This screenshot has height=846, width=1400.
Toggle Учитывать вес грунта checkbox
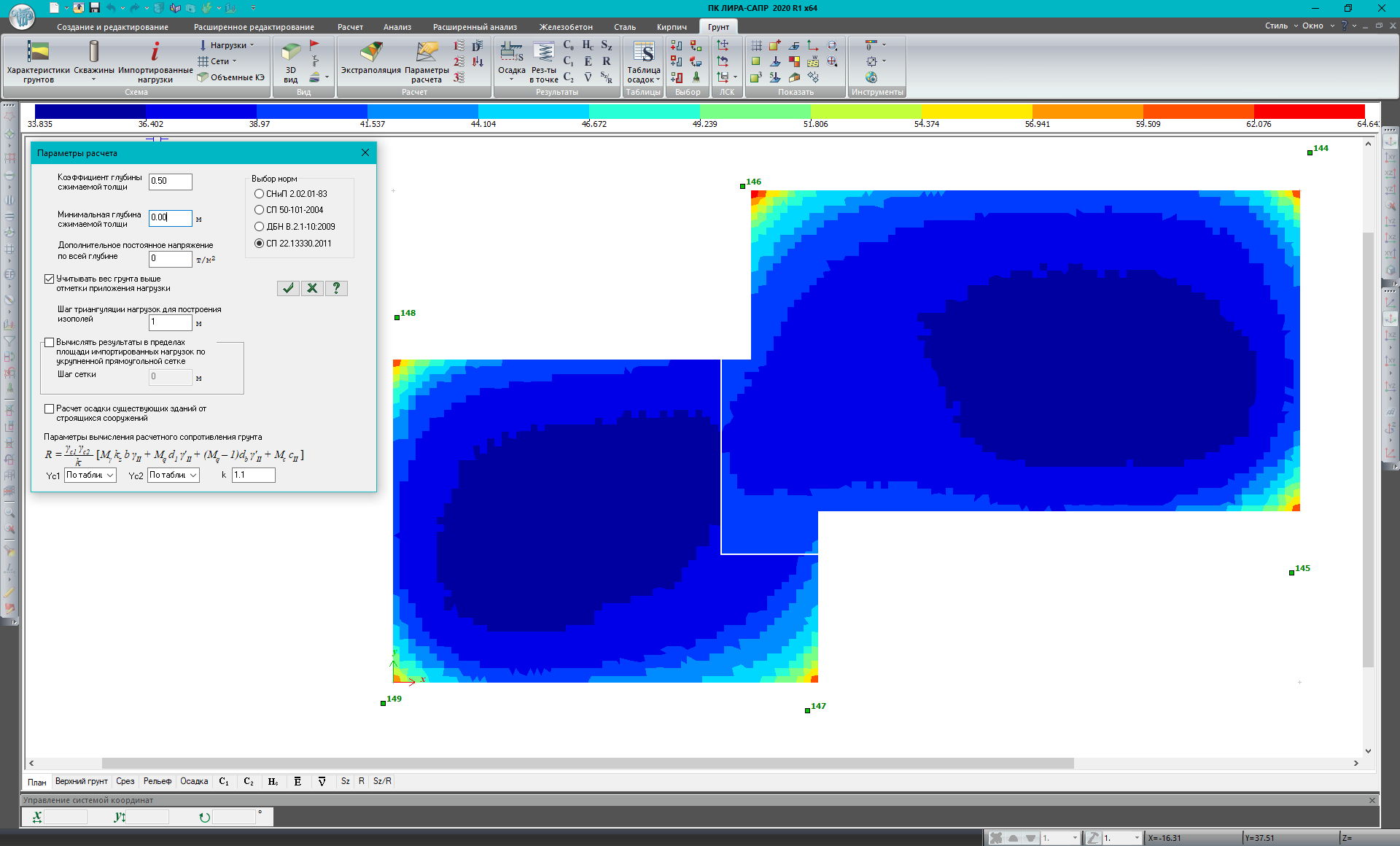pyautogui.click(x=50, y=279)
